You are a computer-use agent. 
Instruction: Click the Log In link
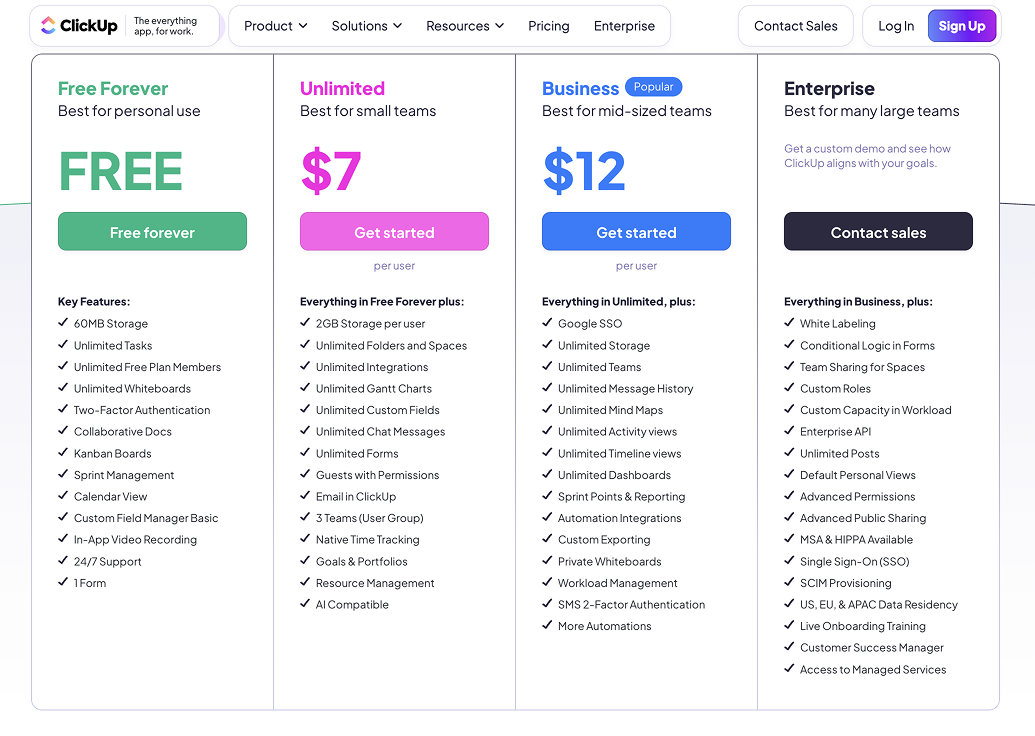[x=896, y=26]
